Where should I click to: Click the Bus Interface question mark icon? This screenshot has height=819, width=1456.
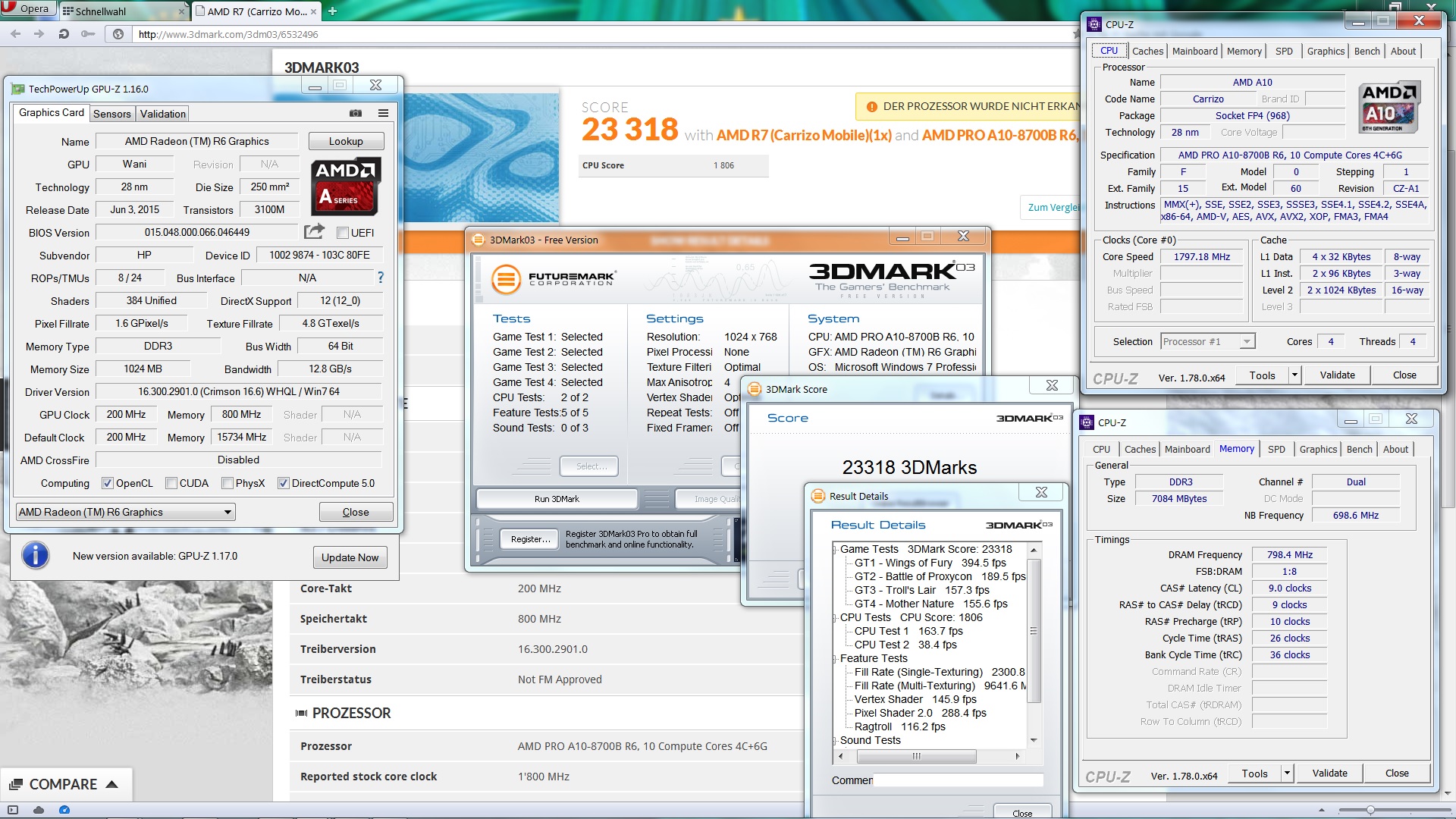[x=381, y=278]
